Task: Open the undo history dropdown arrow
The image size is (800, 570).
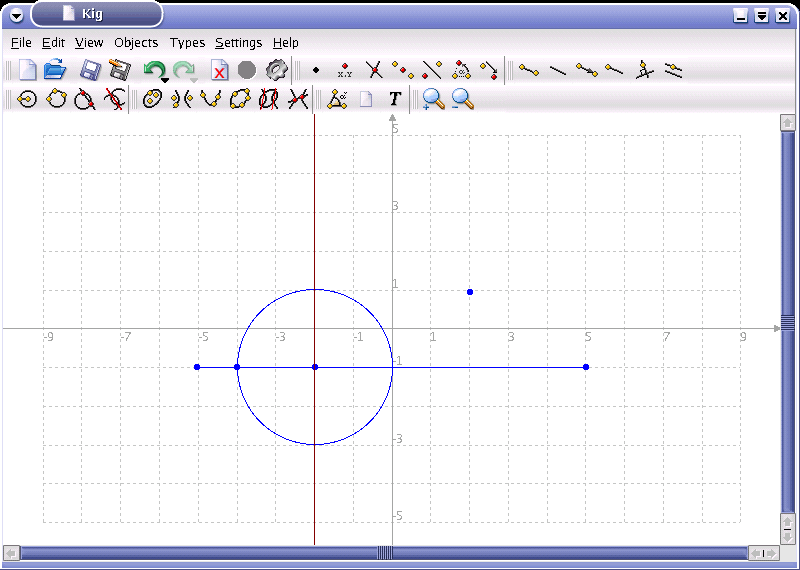Action: [165, 80]
